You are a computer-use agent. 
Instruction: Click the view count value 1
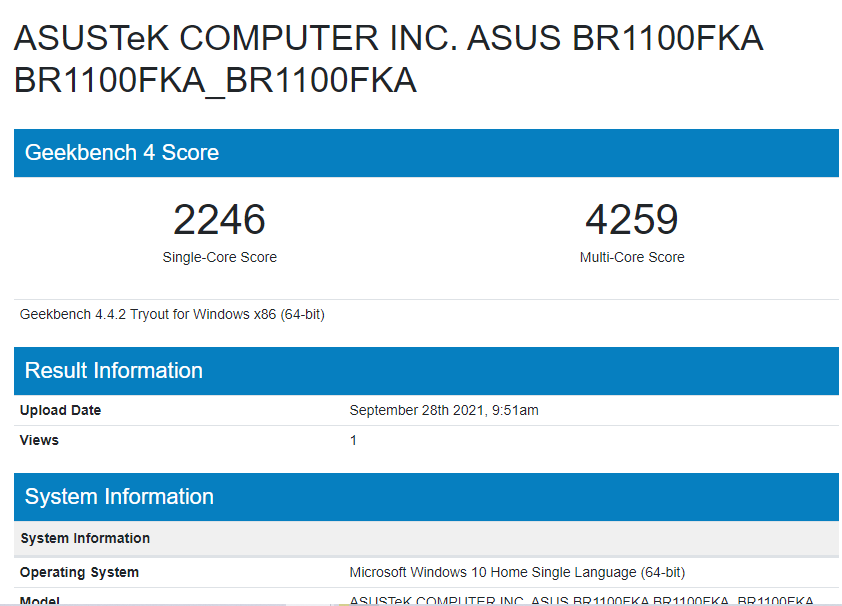353,440
